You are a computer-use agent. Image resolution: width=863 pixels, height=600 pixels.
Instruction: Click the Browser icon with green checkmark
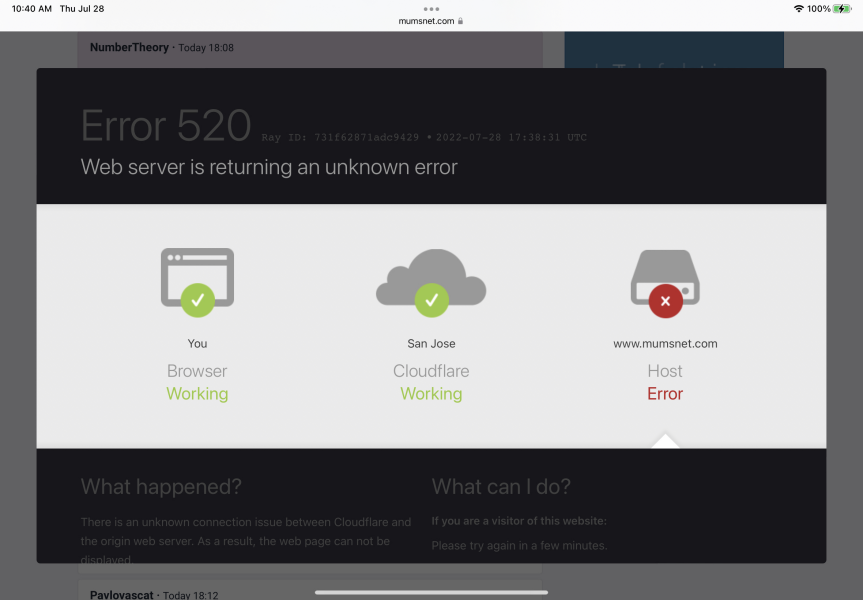197,279
